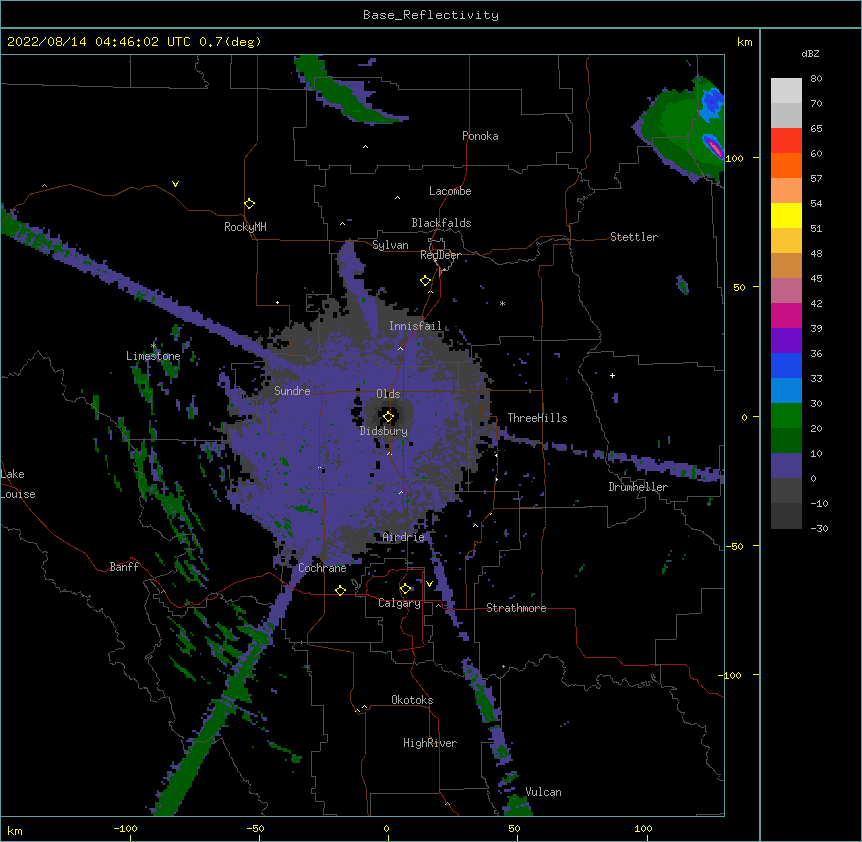Click the blue 36 dBZ legend color

point(786,365)
